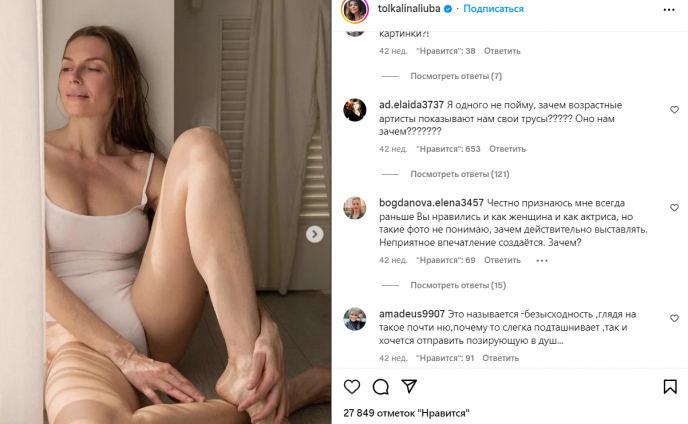Click the verified badge beside tolkalinaliuba
The width and height of the screenshot is (688, 424).
point(448,9)
